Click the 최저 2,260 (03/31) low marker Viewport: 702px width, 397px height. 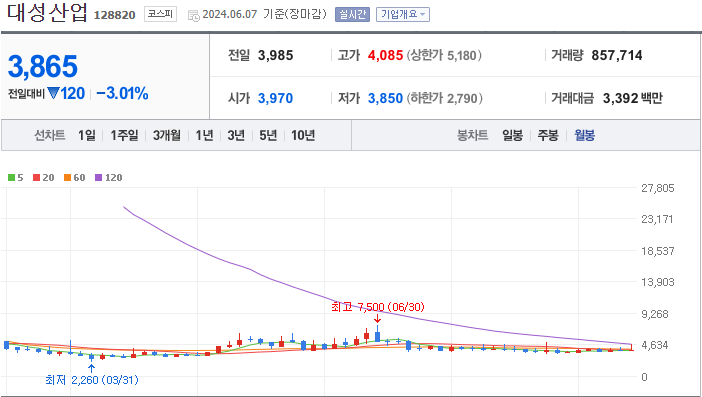tap(92, 380)
